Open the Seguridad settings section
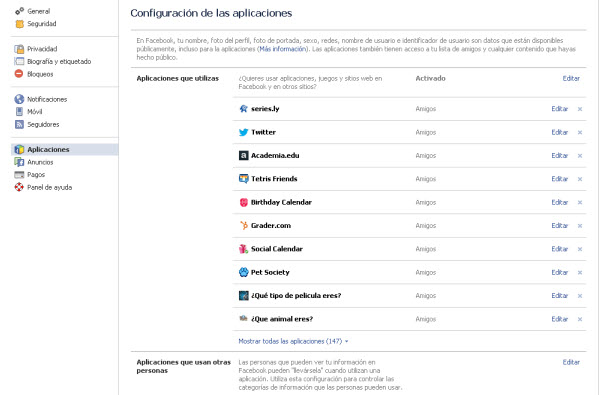The height and width of the screenshot is (395, 599). pos(42,24)
